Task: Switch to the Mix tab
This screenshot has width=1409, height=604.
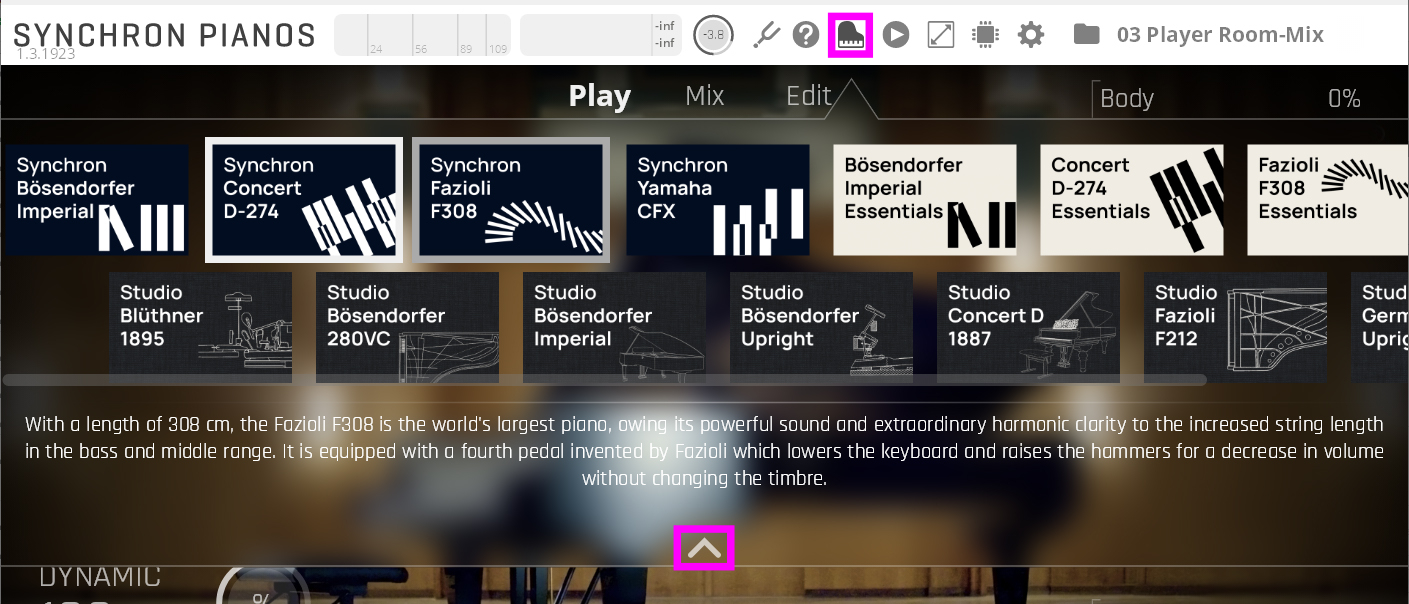Action: click(705, 96)
